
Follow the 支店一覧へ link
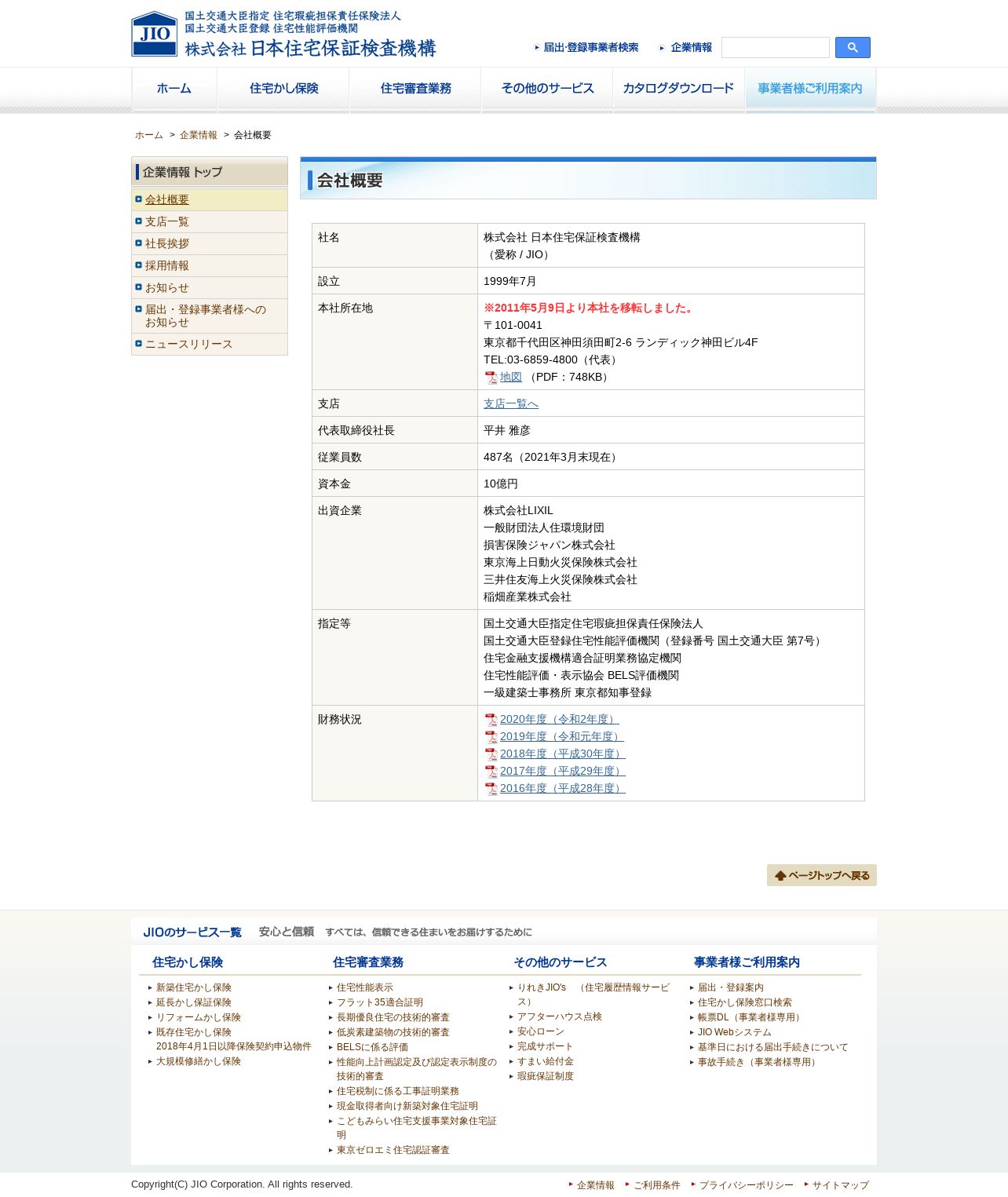[511, 404]
